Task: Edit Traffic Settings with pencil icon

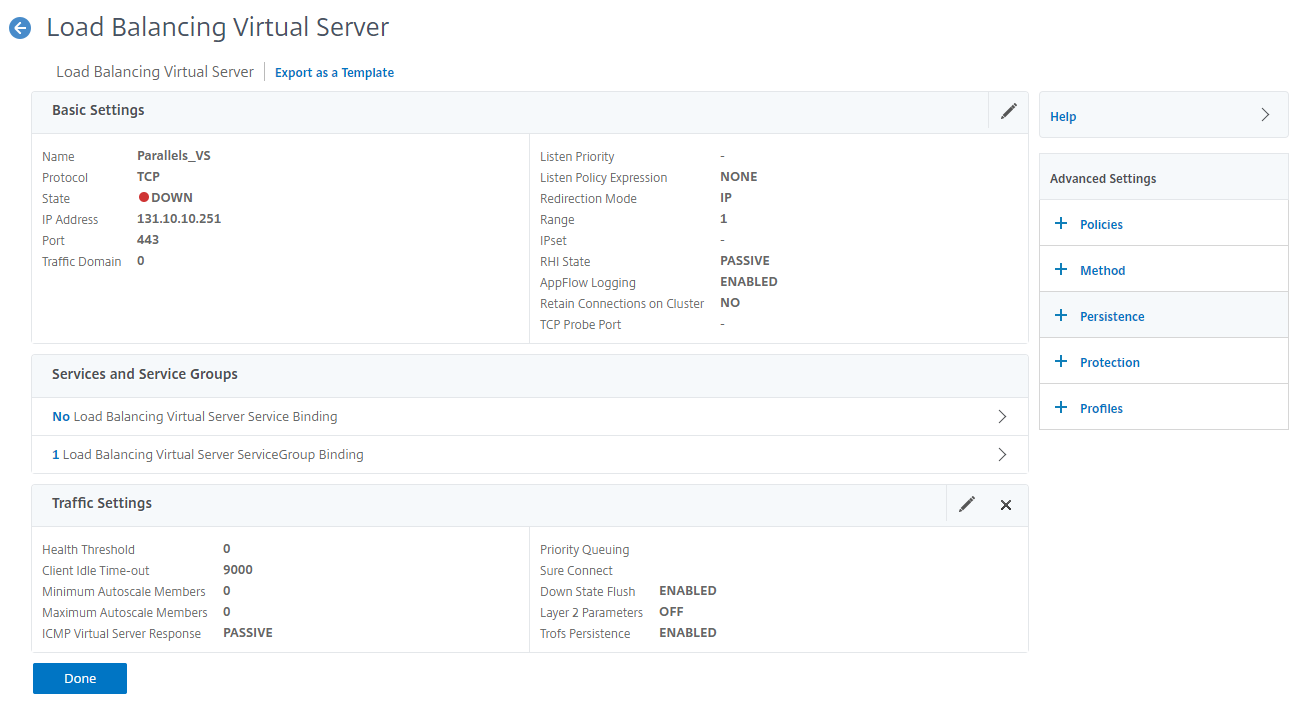Action: pos(966,505)
